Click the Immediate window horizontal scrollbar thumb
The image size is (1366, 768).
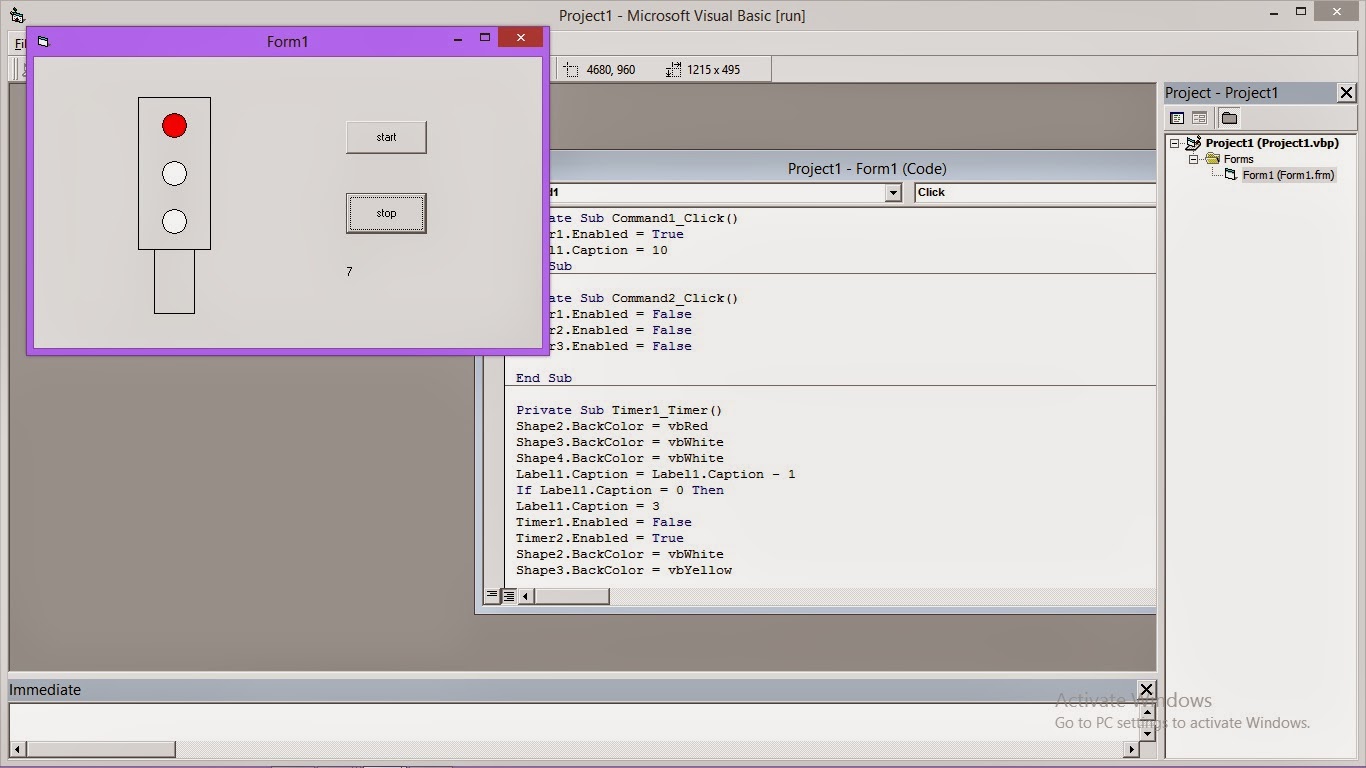[100, 749]
